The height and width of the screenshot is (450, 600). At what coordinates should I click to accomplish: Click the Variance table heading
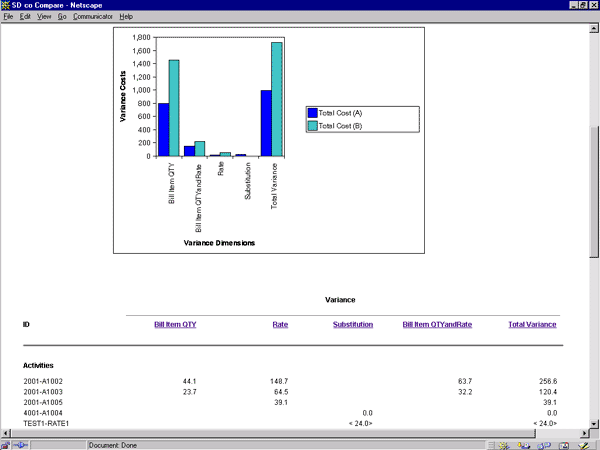[x=340, y=300]
